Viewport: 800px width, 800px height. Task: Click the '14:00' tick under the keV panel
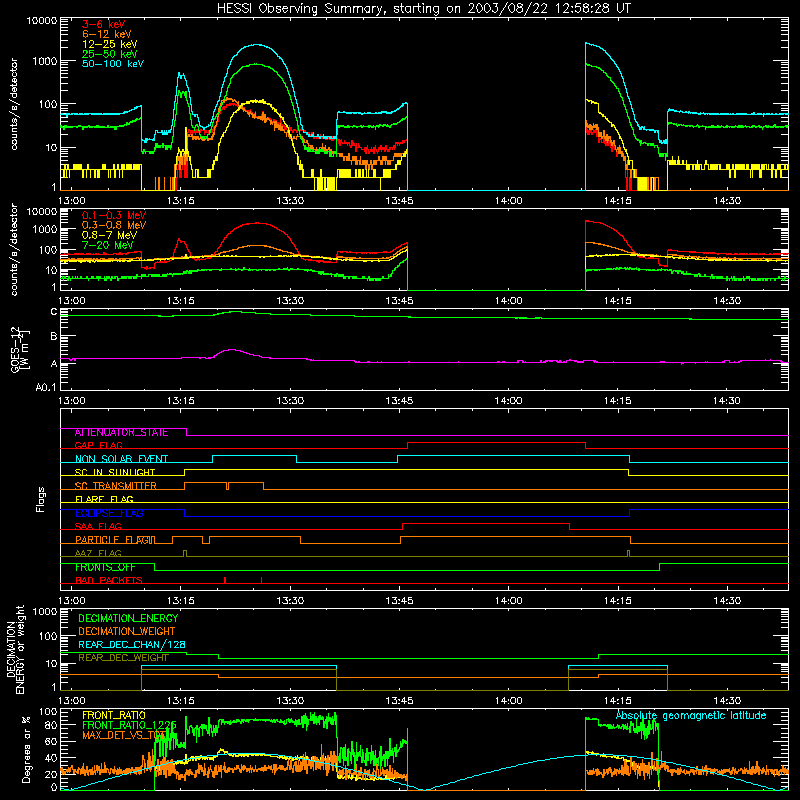[x=509, y=201]
